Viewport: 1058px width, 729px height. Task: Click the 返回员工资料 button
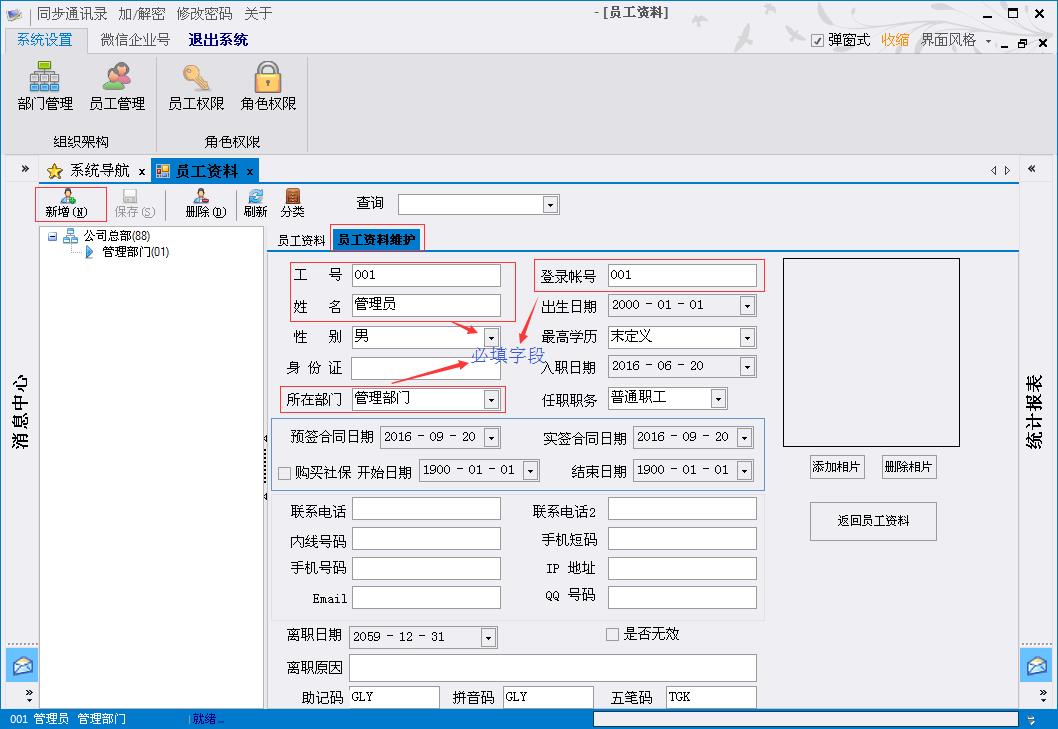point(873,521)
